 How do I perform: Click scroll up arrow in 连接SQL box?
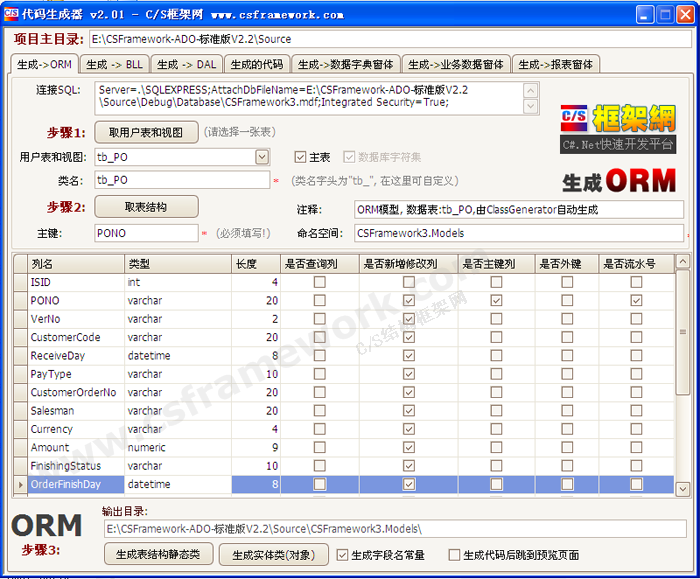[x=531, y=88]
